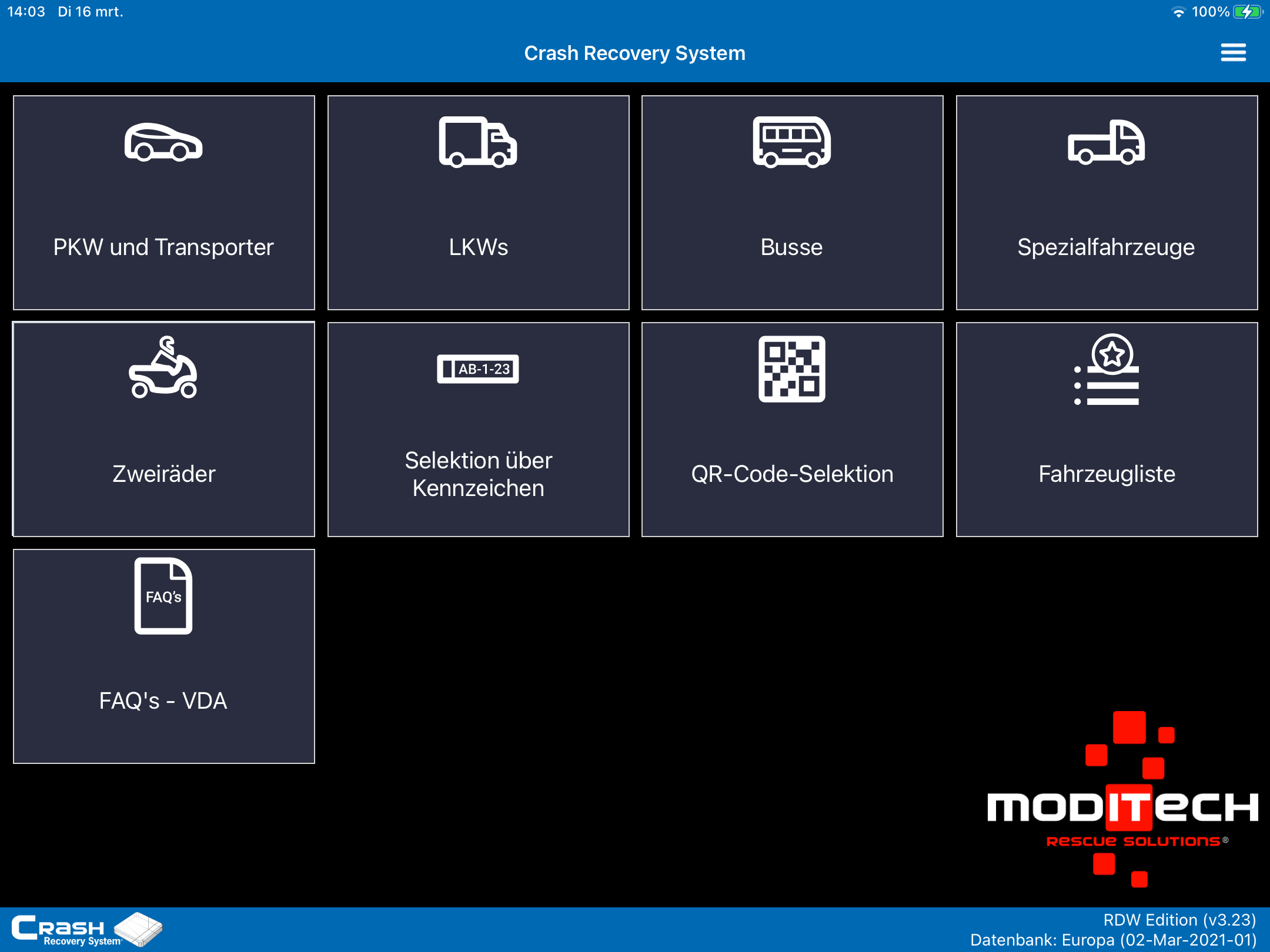Open the hamburger menu

coord(1233,52)
